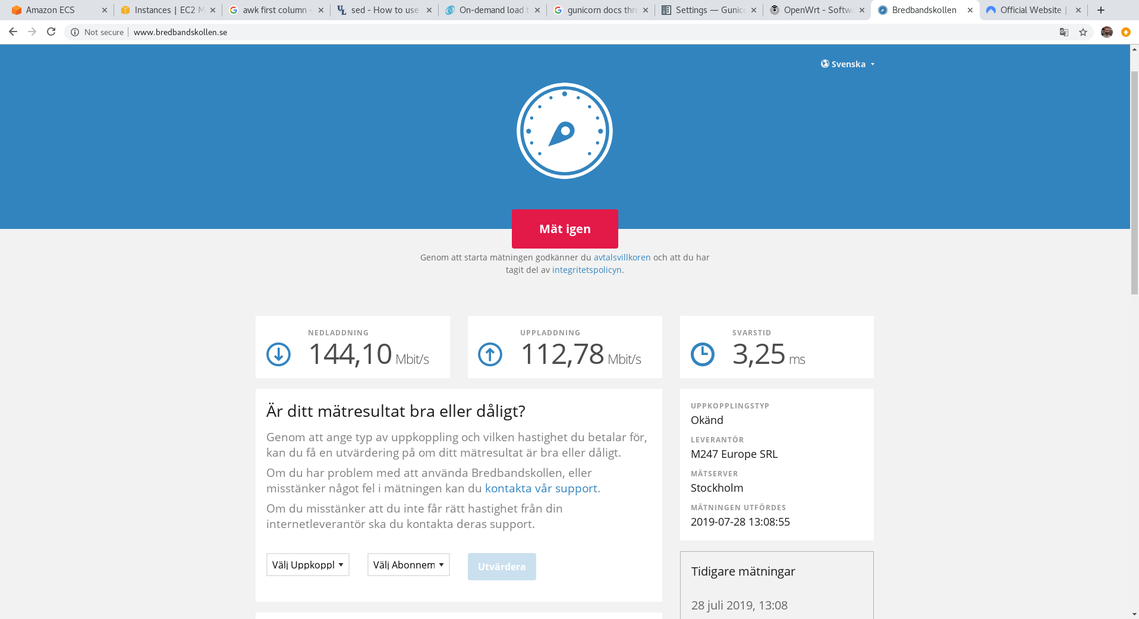1139x619 pixels.
Task: Close the Bredbandskollen tab
Action: click(970, 10)
